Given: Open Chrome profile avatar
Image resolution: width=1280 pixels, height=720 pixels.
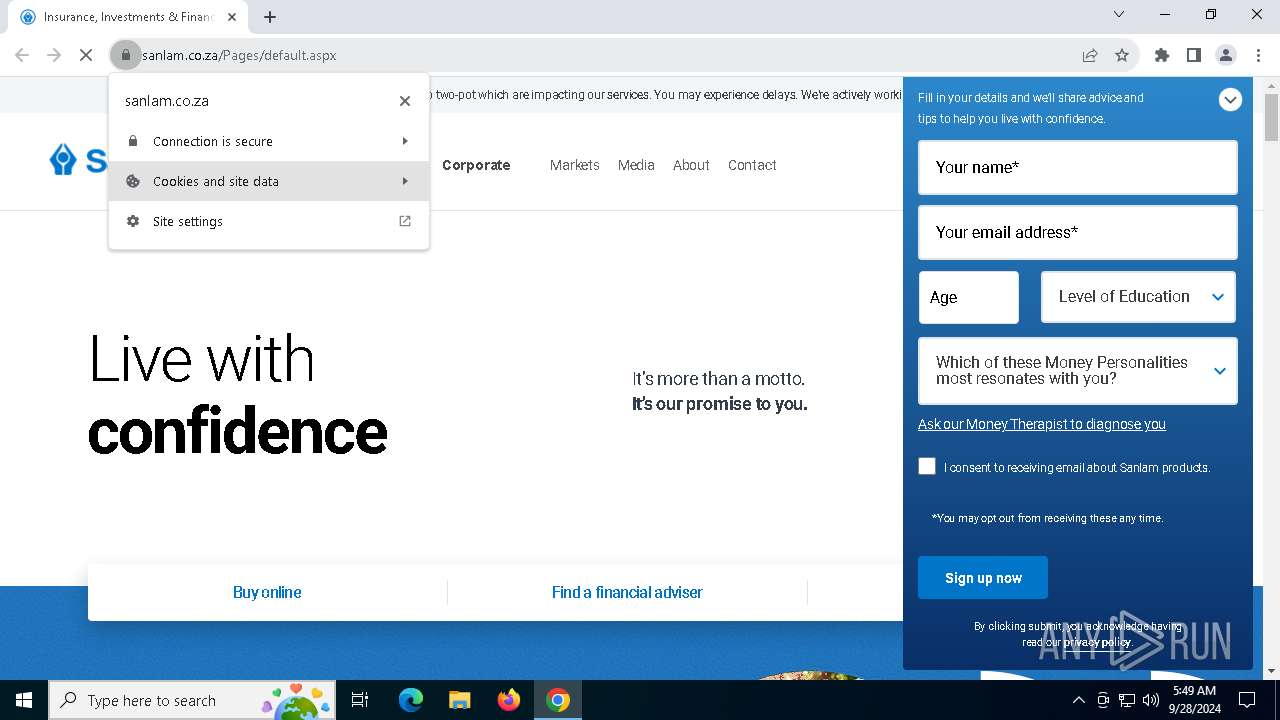Looking at the screenshot, I should pos(1226,55).
